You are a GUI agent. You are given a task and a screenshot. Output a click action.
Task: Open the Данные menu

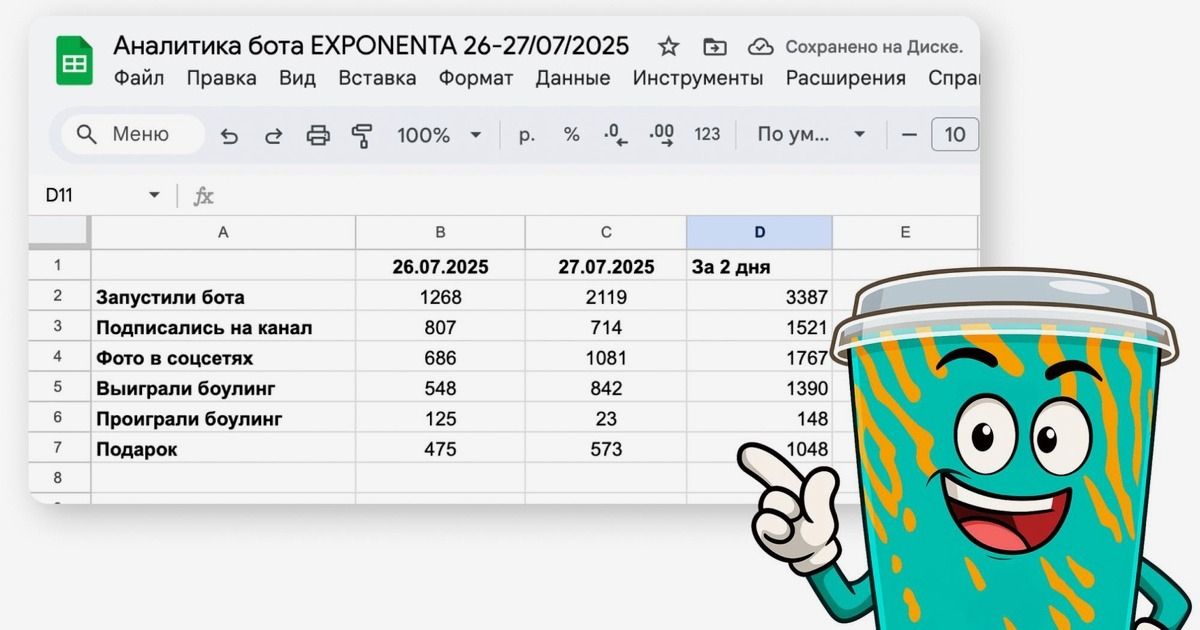point(572,78)
